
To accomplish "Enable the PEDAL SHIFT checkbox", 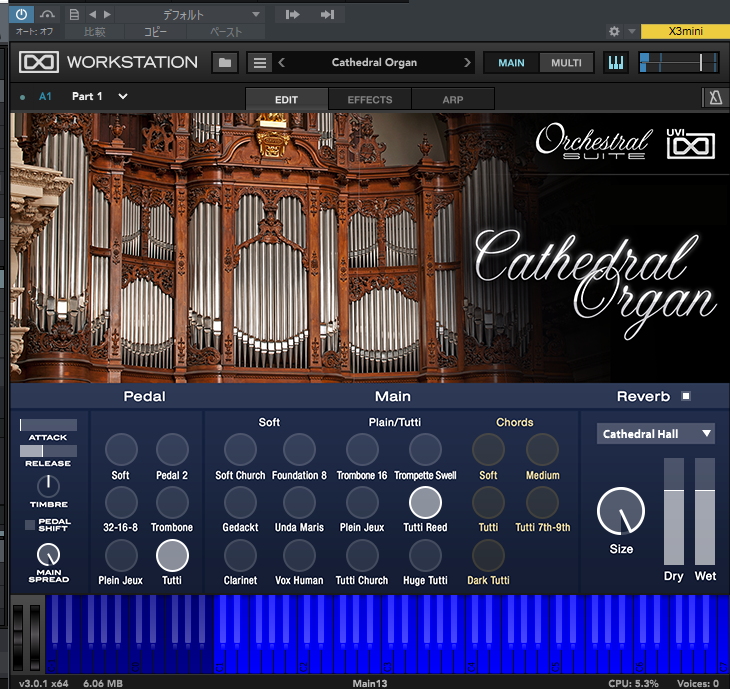I will click(x=30, y=525).
